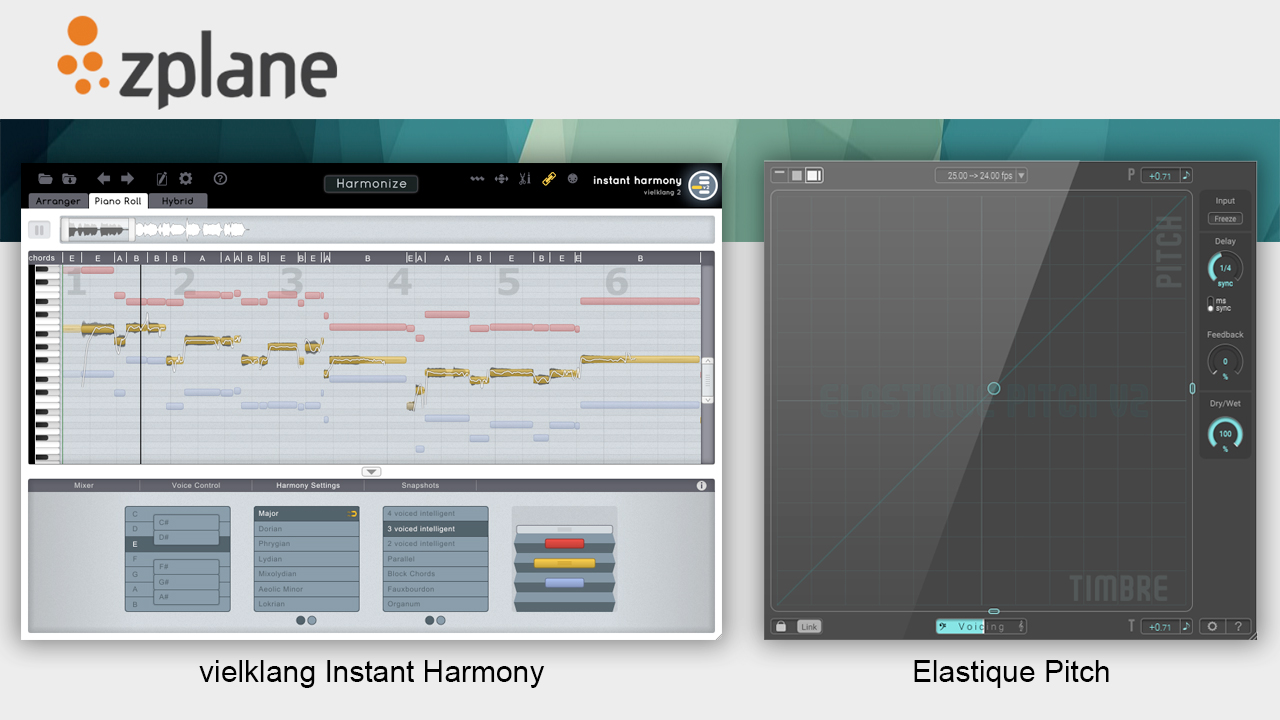
Task: Open the fps conversion dropdown
Action: [1021, 176]
